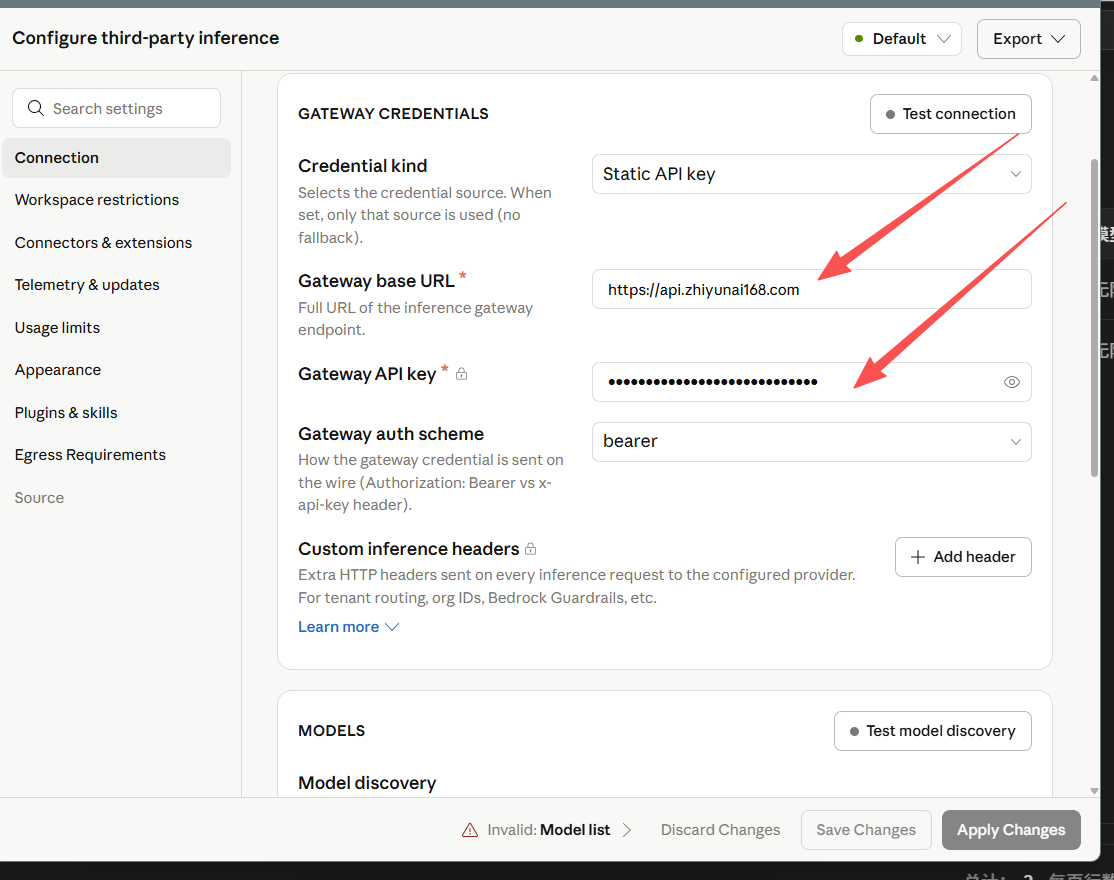Viewport: 1114px width, 880px height.
Task: Go to Egress Requirements section
Action: (x=90, y=455)
